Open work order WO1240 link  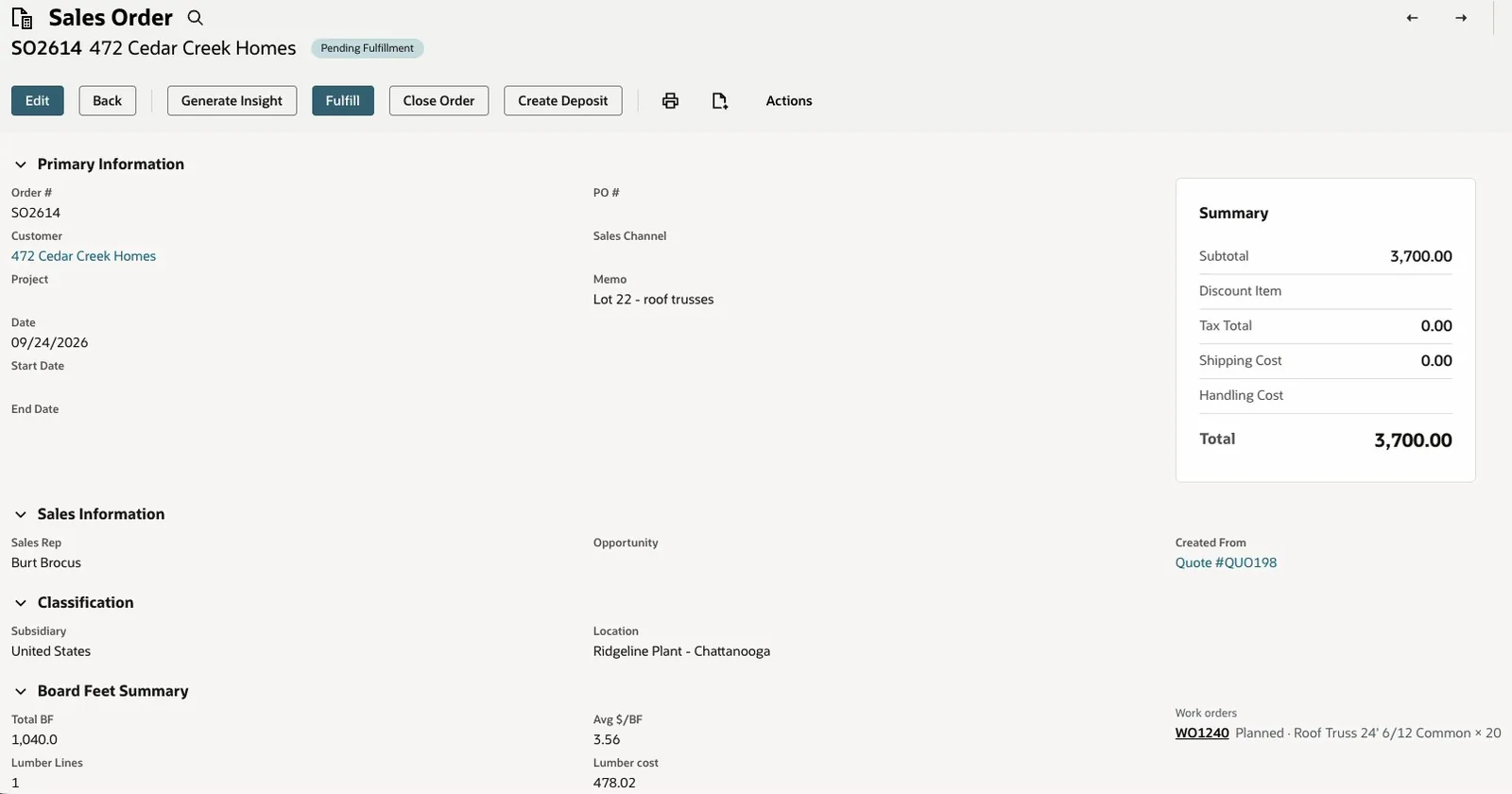[x=1202, y=734]
